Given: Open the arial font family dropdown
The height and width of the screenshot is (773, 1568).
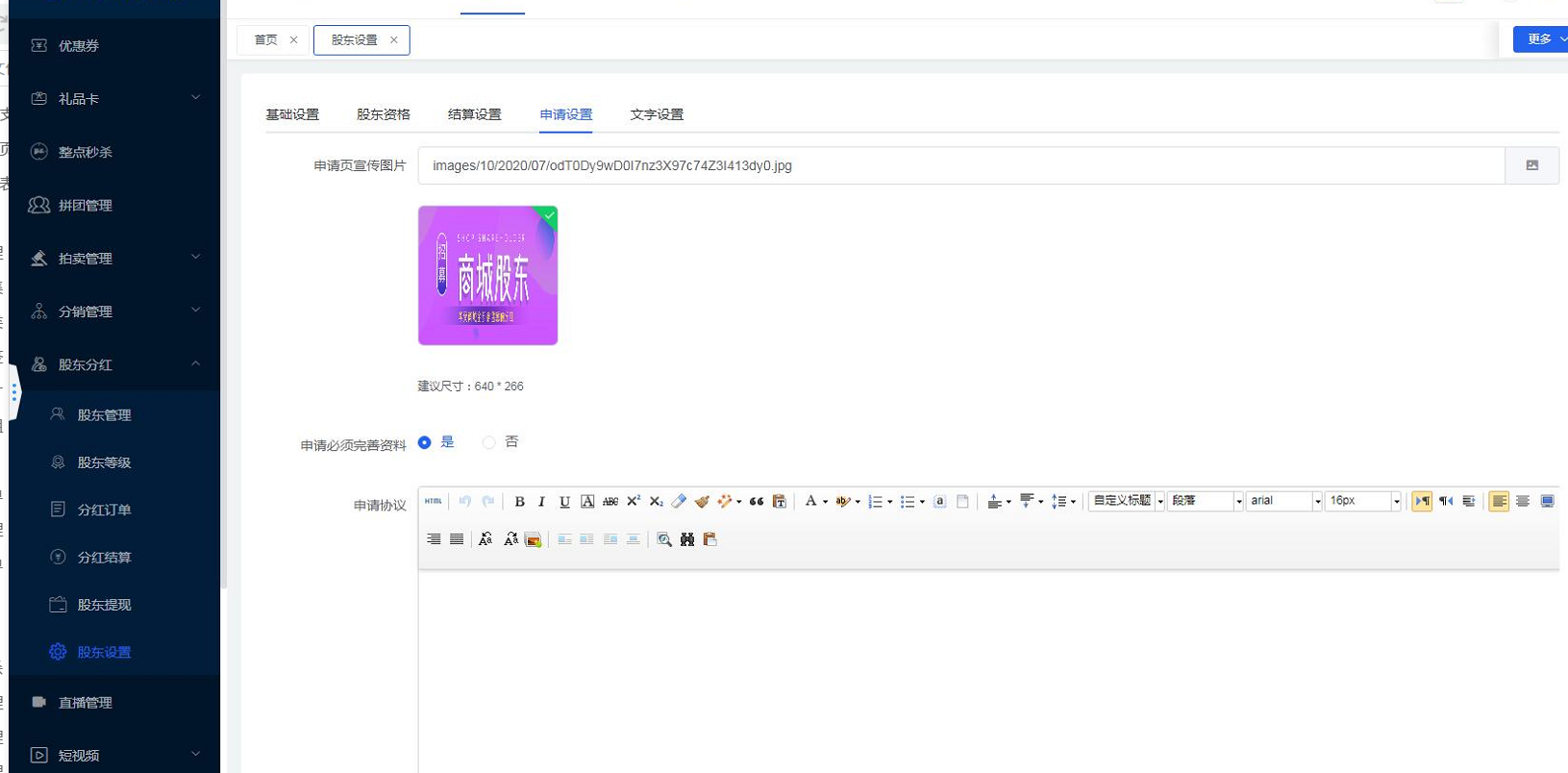Looking at the screenshot, I should point(1318,501).
